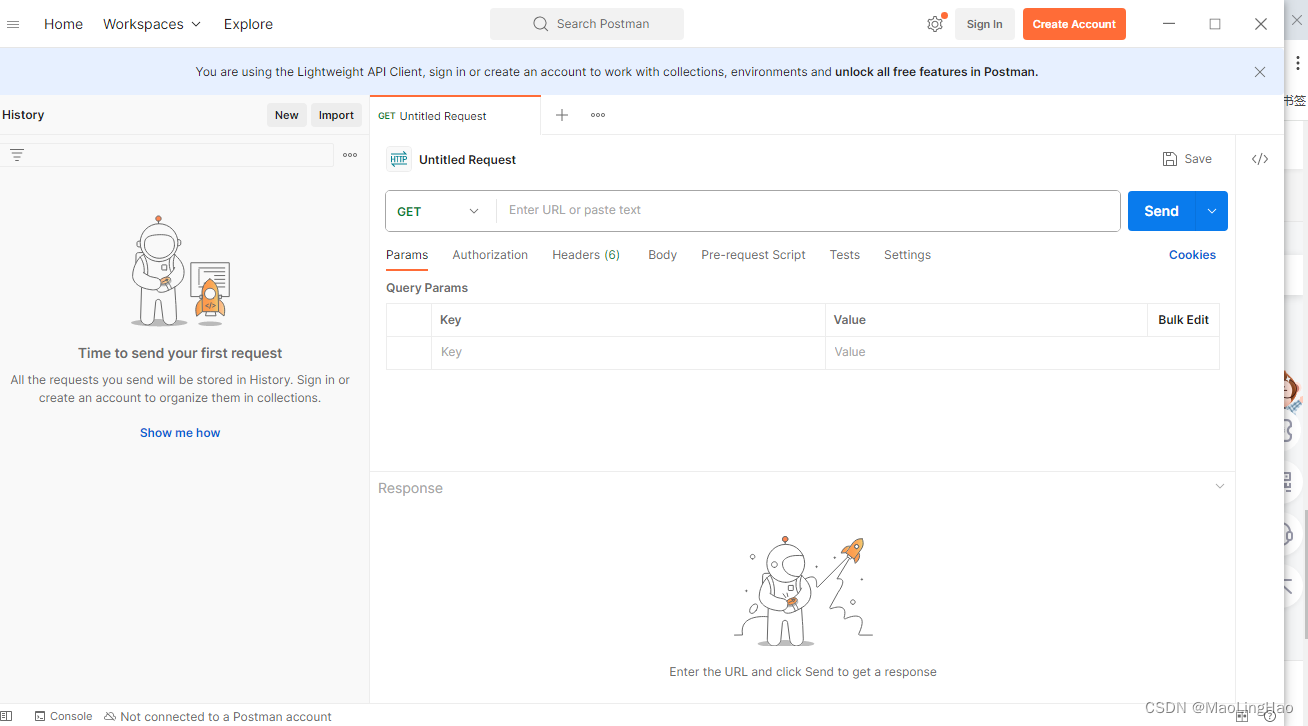Click the two-pane layout icon
This screenshot has height=726, width=1308.
tap(1242, 716)
